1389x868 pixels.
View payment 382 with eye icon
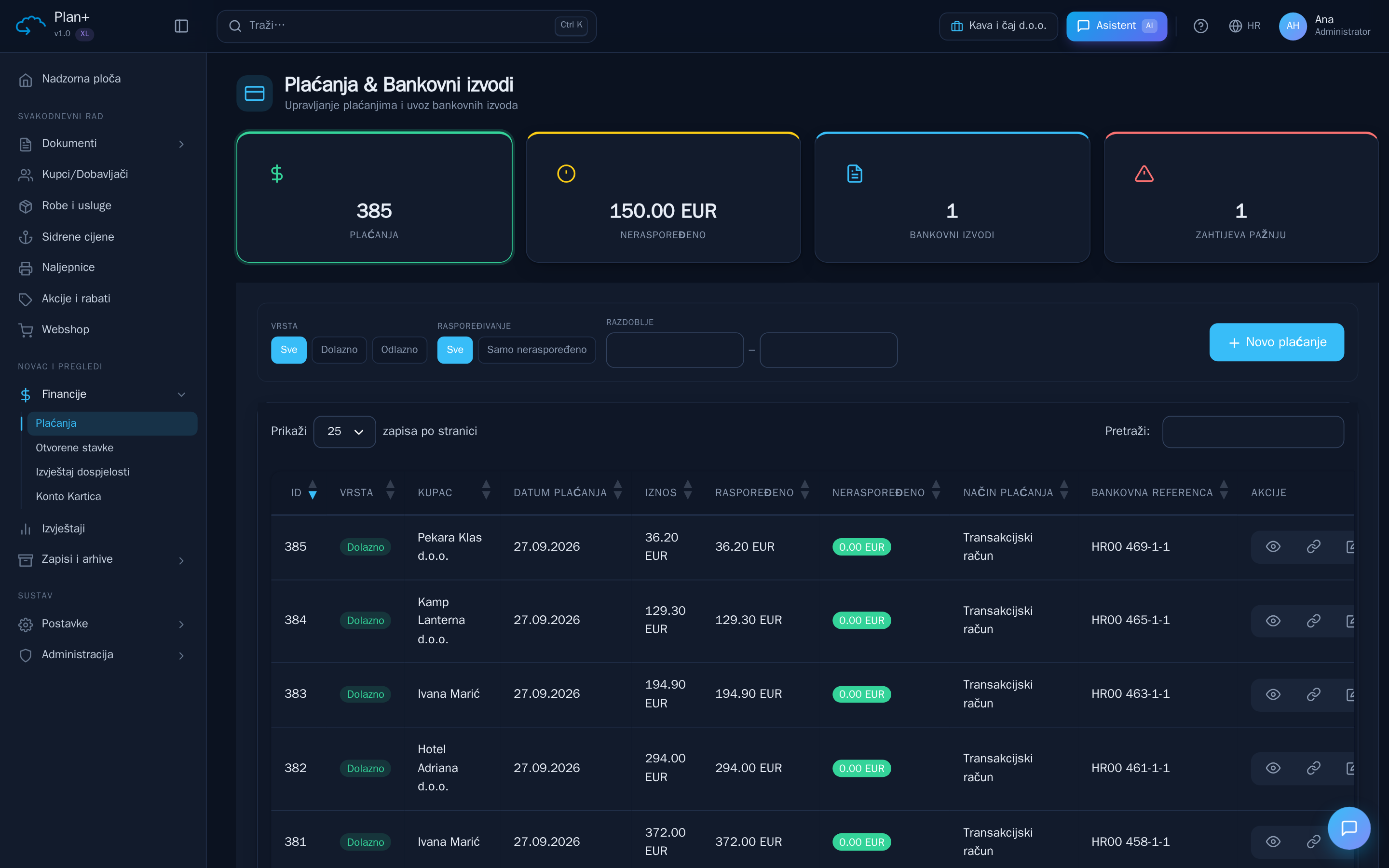1273,768
